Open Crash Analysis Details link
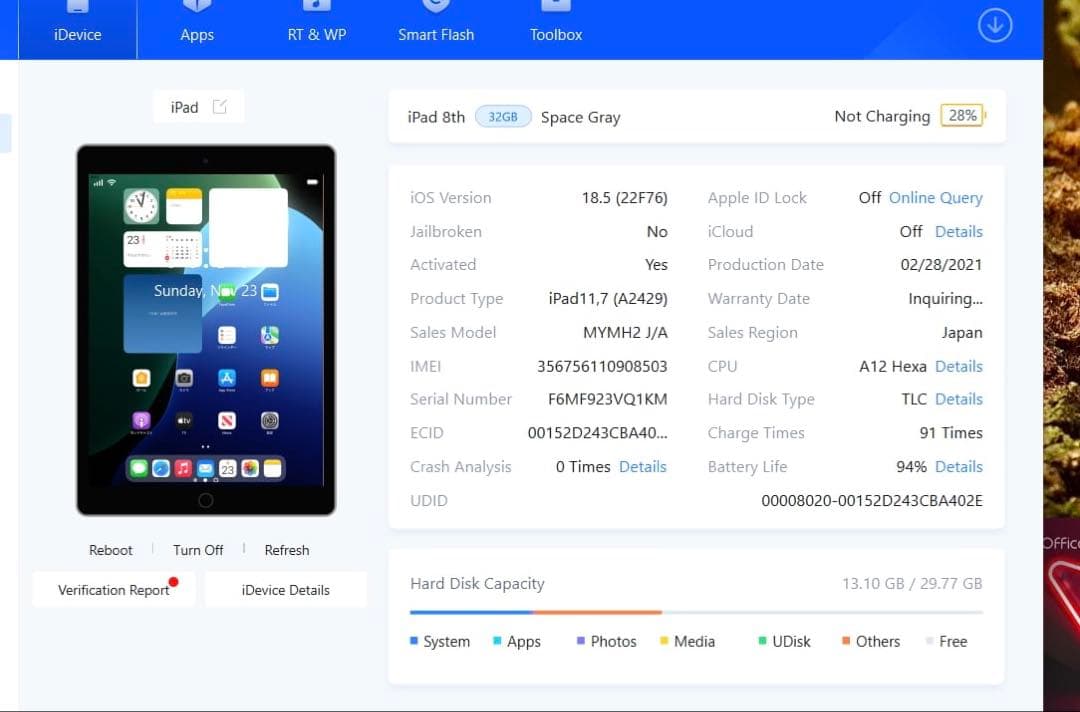Viewport: 1080px width, 712px height. click(643, 467)
